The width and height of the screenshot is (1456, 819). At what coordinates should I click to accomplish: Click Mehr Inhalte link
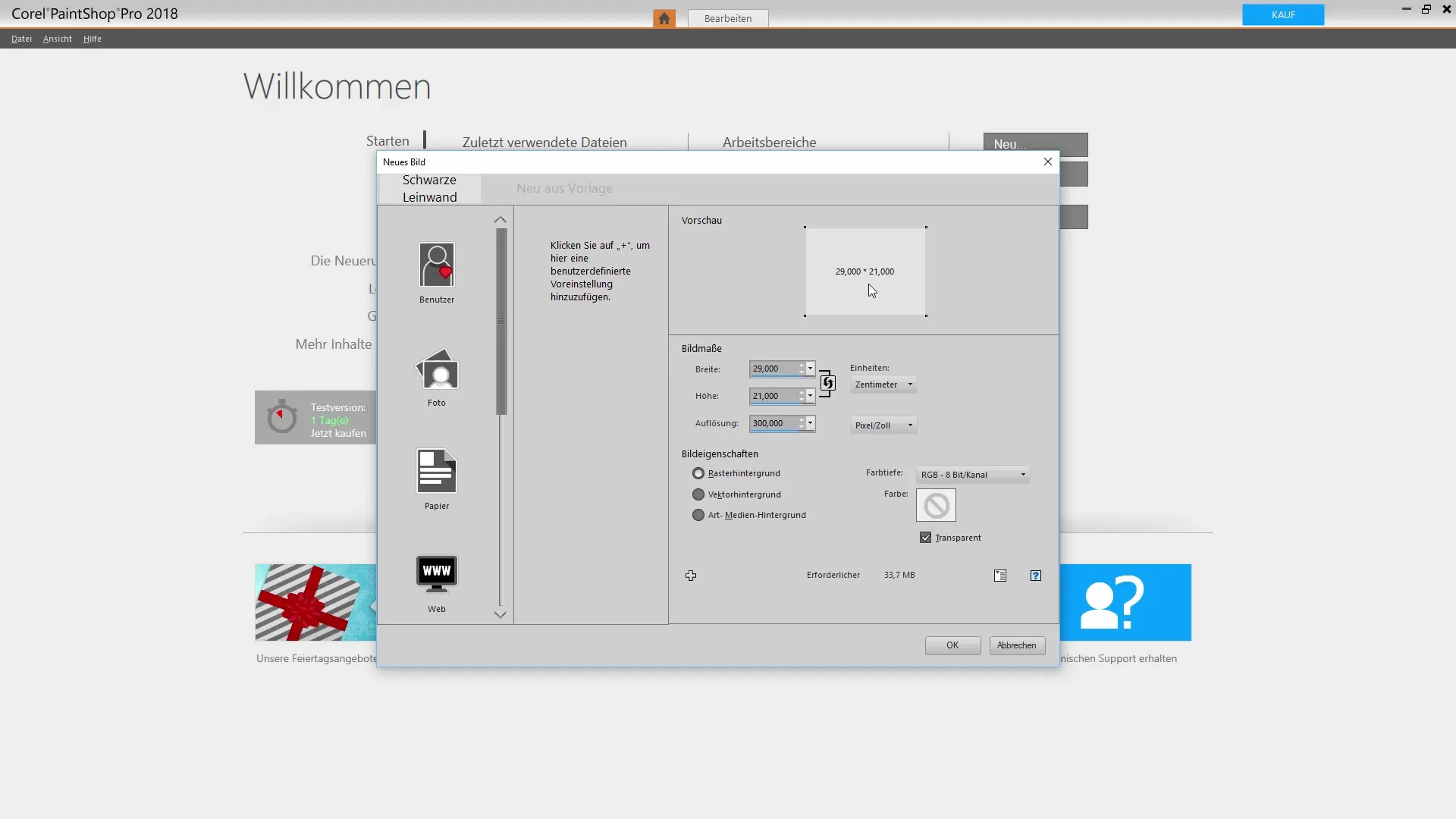point(334,344)
